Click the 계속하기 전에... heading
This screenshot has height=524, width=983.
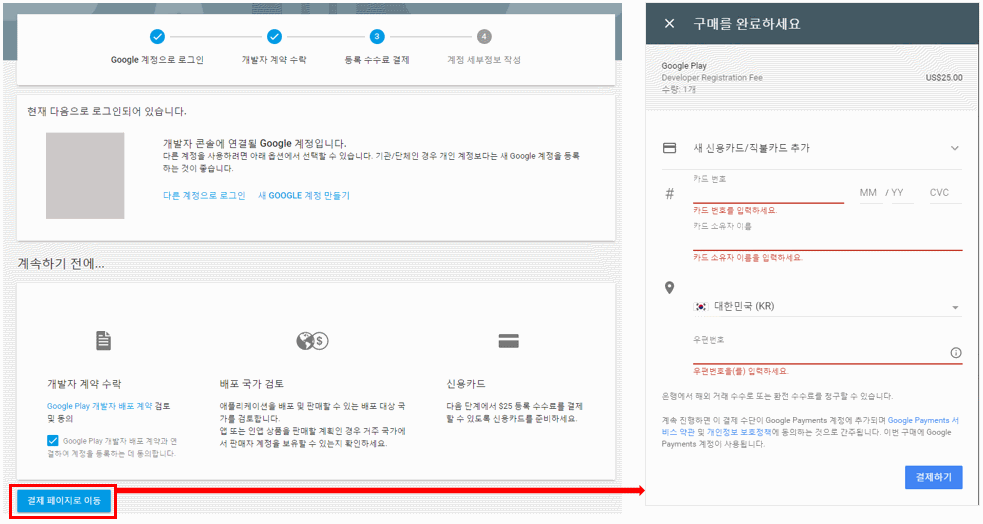61,263
